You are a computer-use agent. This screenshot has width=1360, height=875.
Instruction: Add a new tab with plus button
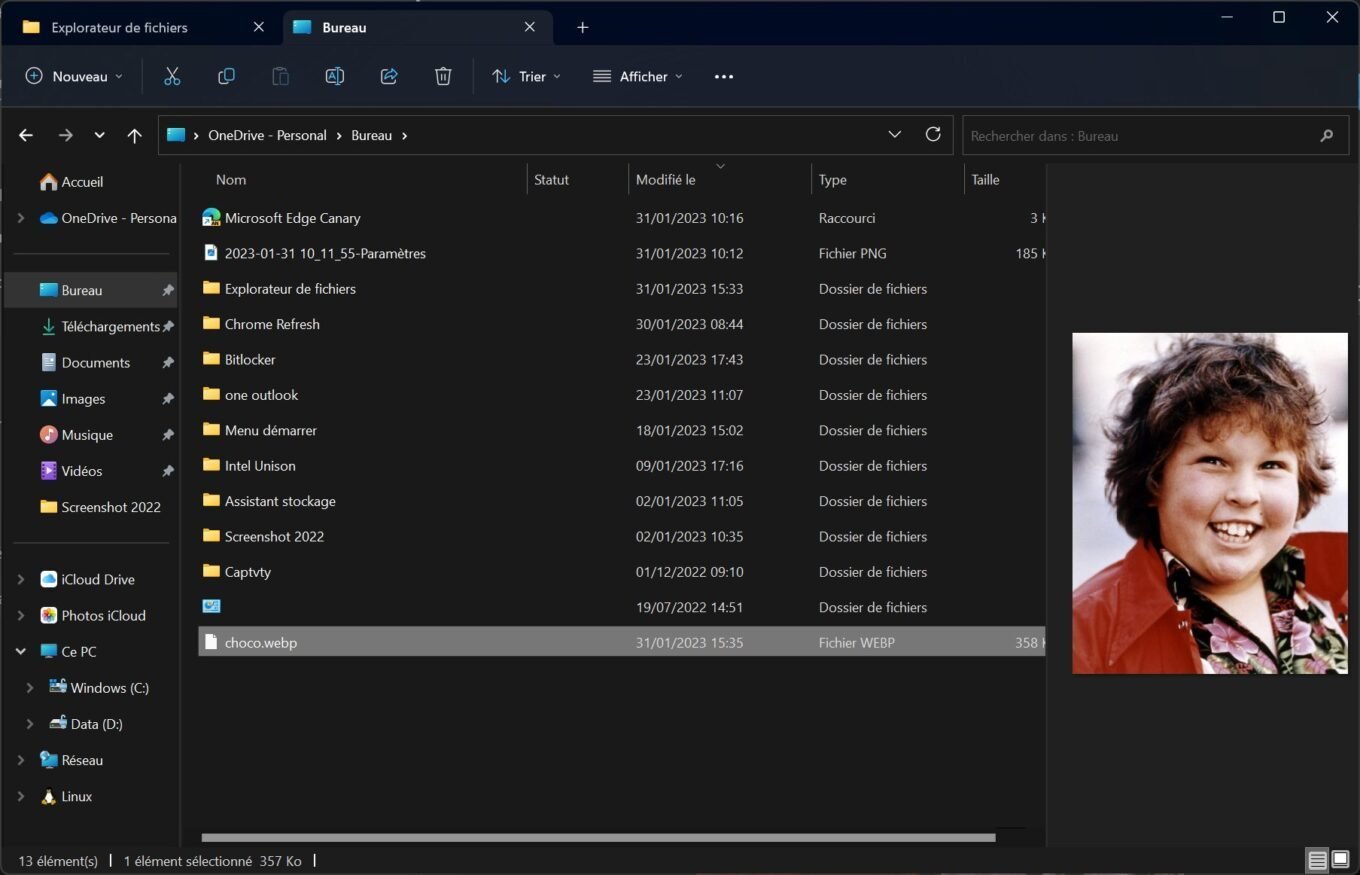583,27
